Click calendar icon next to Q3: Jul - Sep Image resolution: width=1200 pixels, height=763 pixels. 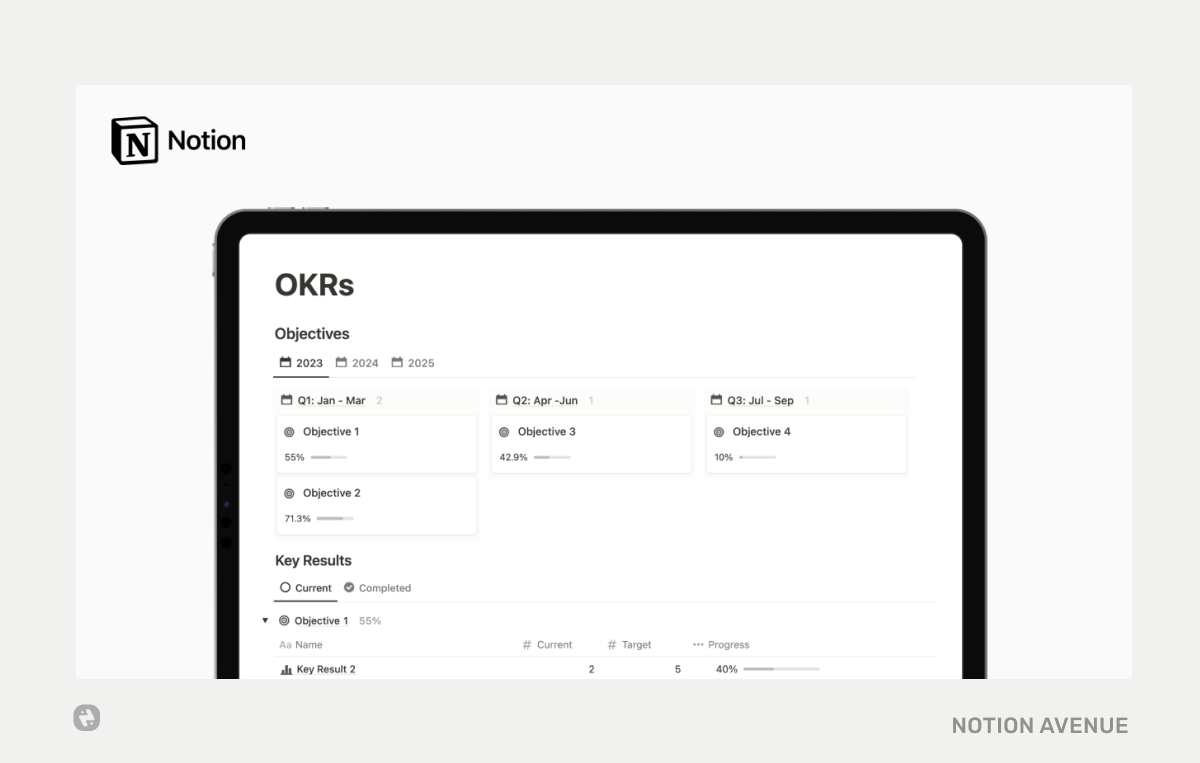[x=716, y=400]
